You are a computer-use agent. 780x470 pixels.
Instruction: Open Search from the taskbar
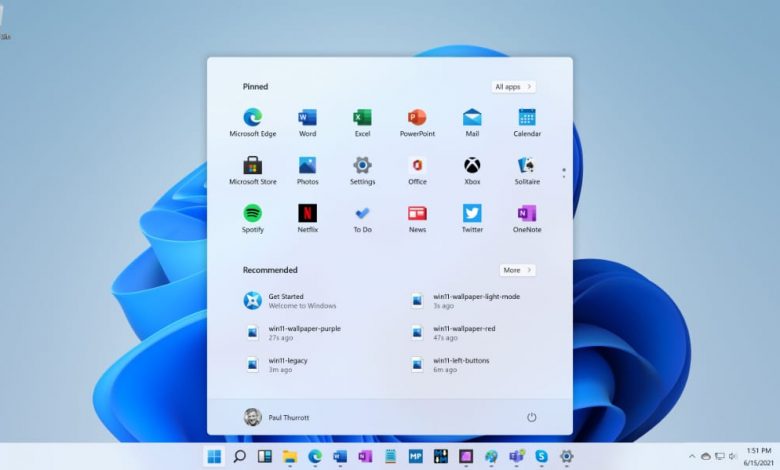(x=240, y=456)
